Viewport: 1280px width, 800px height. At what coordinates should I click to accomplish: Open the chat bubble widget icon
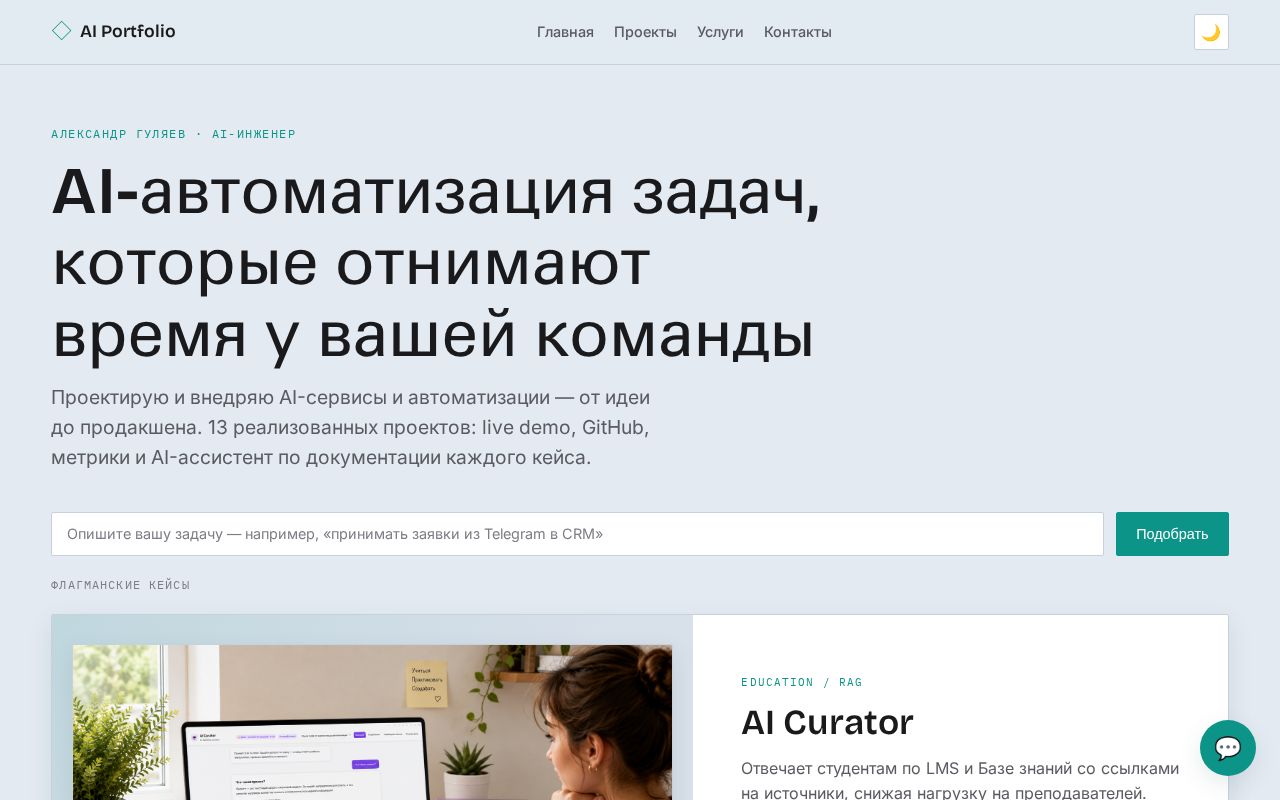point(1228,748)
